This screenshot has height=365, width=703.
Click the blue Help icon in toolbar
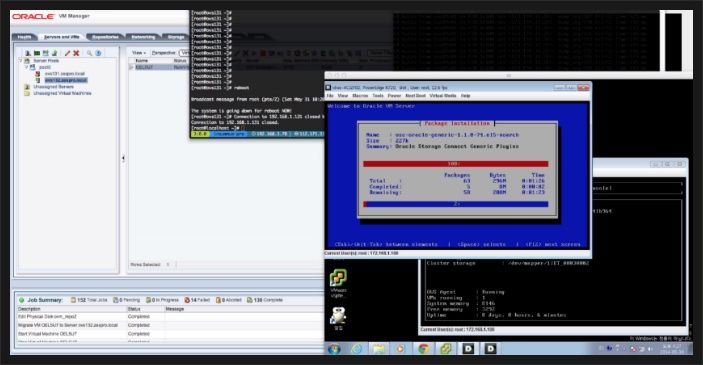[98, 53]
